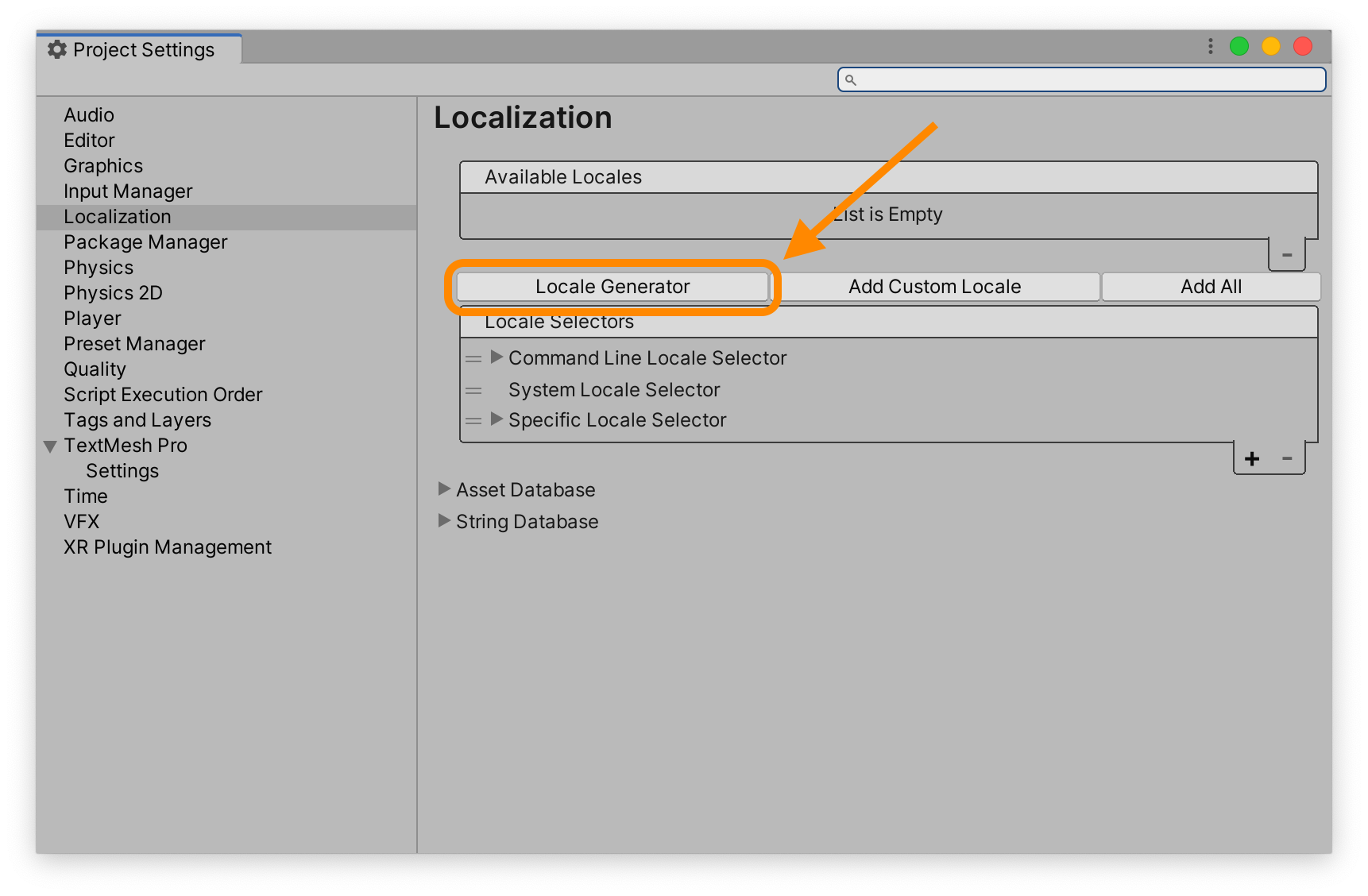Expand the Asset Database section
This screenshot has height=896, width=1368.
(444, 489)
